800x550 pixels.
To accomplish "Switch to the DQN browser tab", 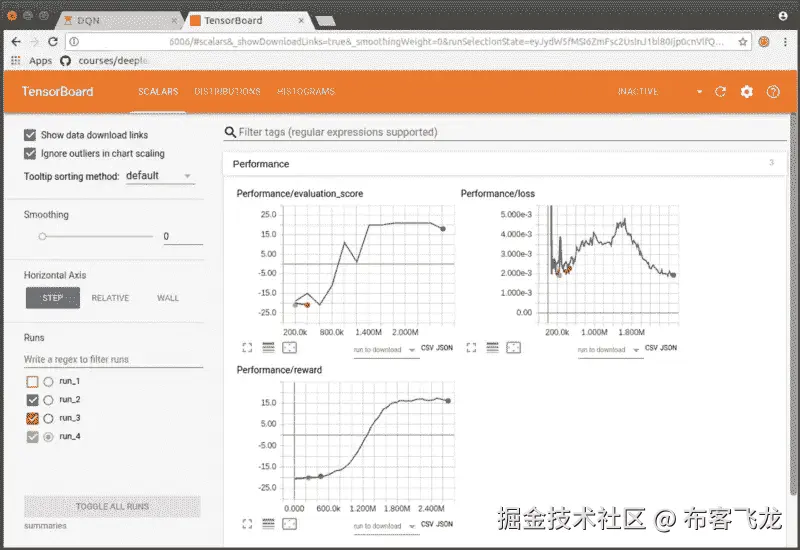I will pyautogui.click(x=118, y=20).
